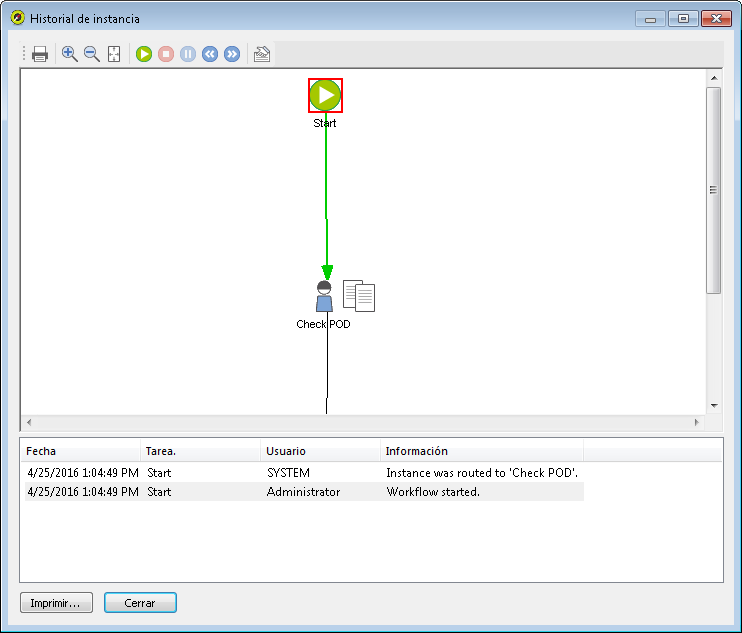
Task: Sort by the Fecha column header
Action: tap(80, 451)
